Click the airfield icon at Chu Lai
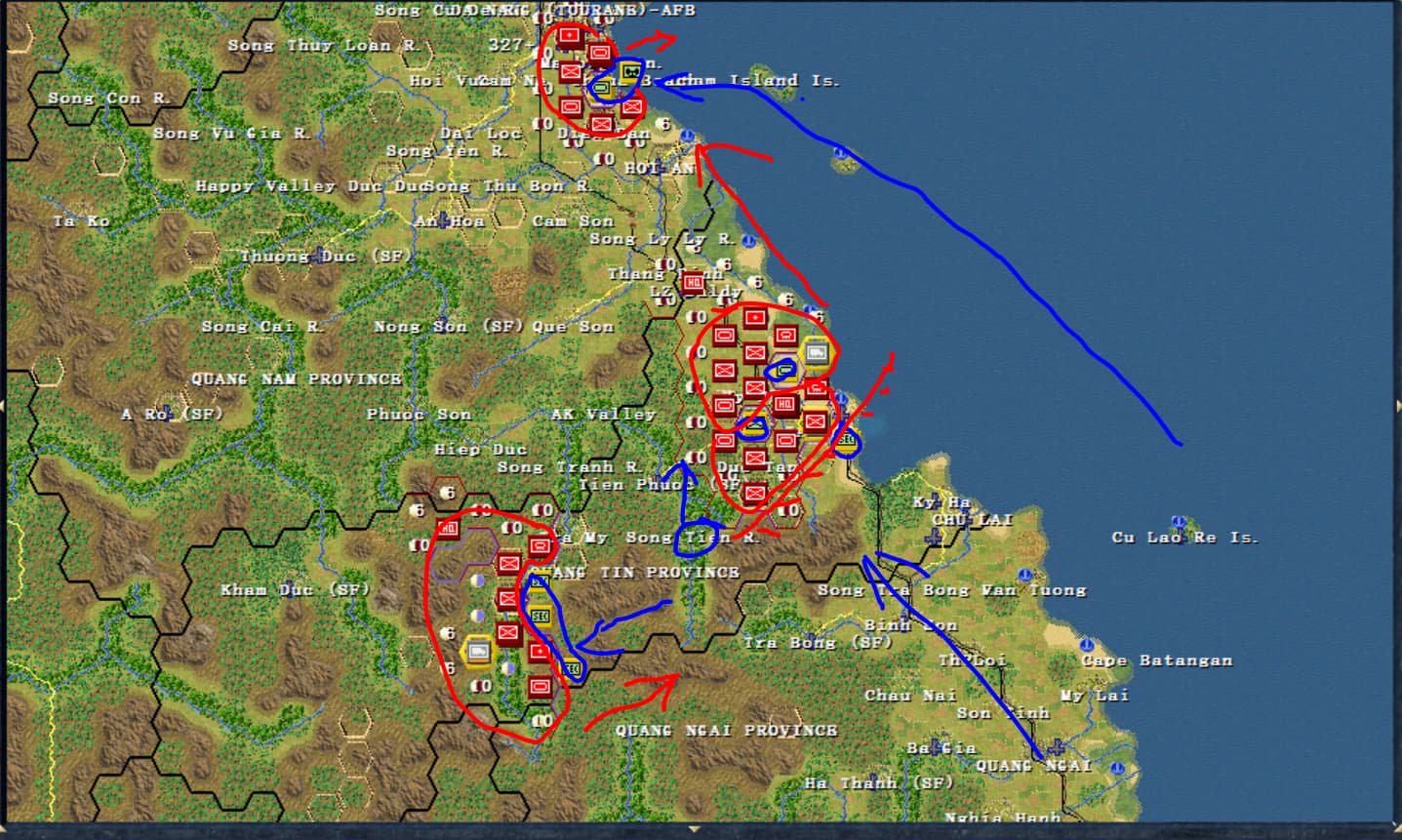Image resolution: width=1402 pixels, height=840 pixels. (x=935, y=538)
